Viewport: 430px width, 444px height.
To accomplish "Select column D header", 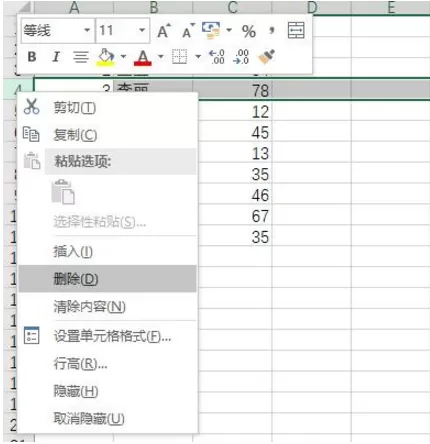I will click(312, 7).
